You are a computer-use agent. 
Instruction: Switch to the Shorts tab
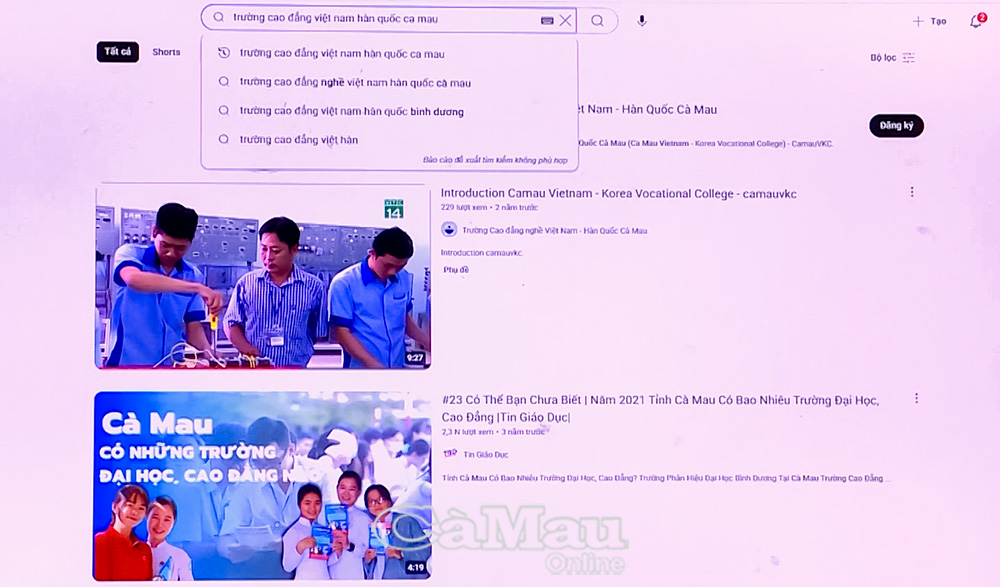point(166,52)
